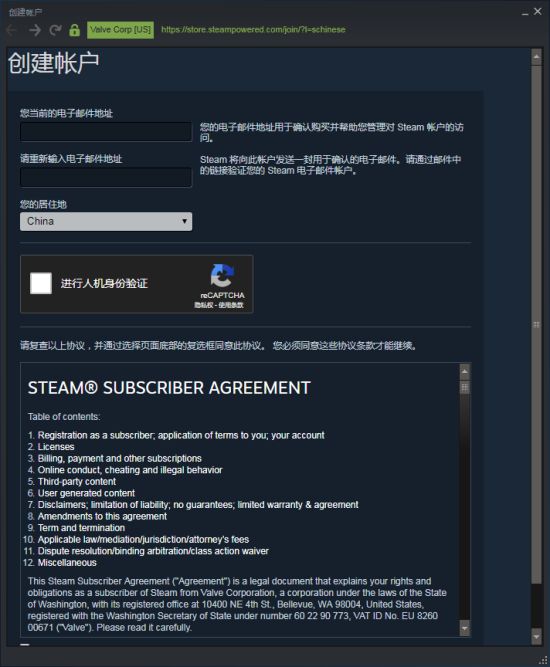Image resolution: width=550 pixels, height=667 pixels.
Task: Click the current email address input field
Action: [x=106, y=132]
